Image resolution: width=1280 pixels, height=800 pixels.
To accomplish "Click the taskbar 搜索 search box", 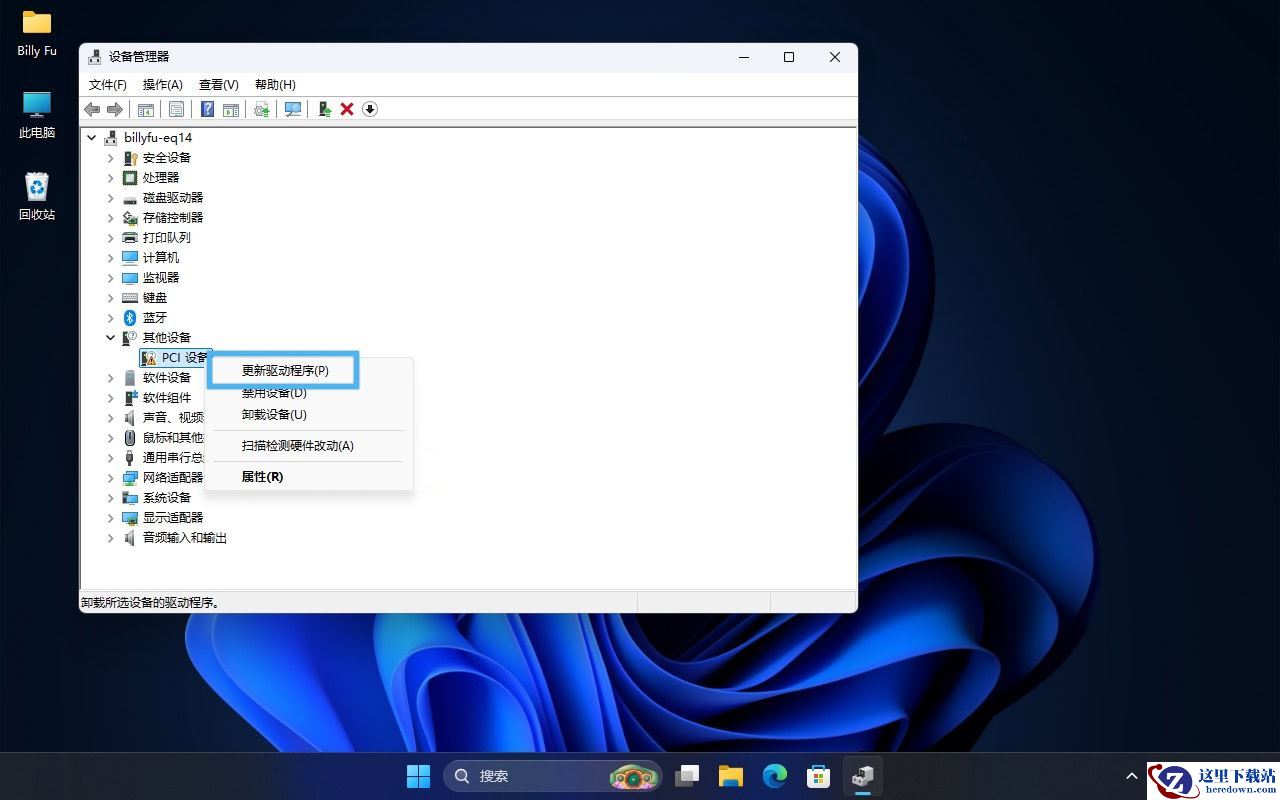I will 552,776.
